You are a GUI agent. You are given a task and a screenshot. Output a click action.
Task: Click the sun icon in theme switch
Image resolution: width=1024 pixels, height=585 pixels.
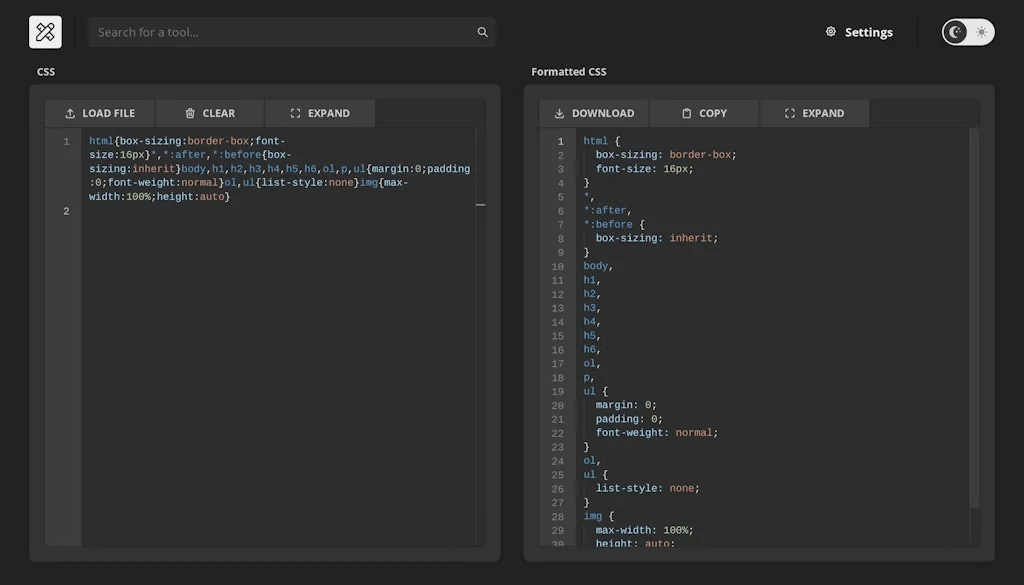981,32
